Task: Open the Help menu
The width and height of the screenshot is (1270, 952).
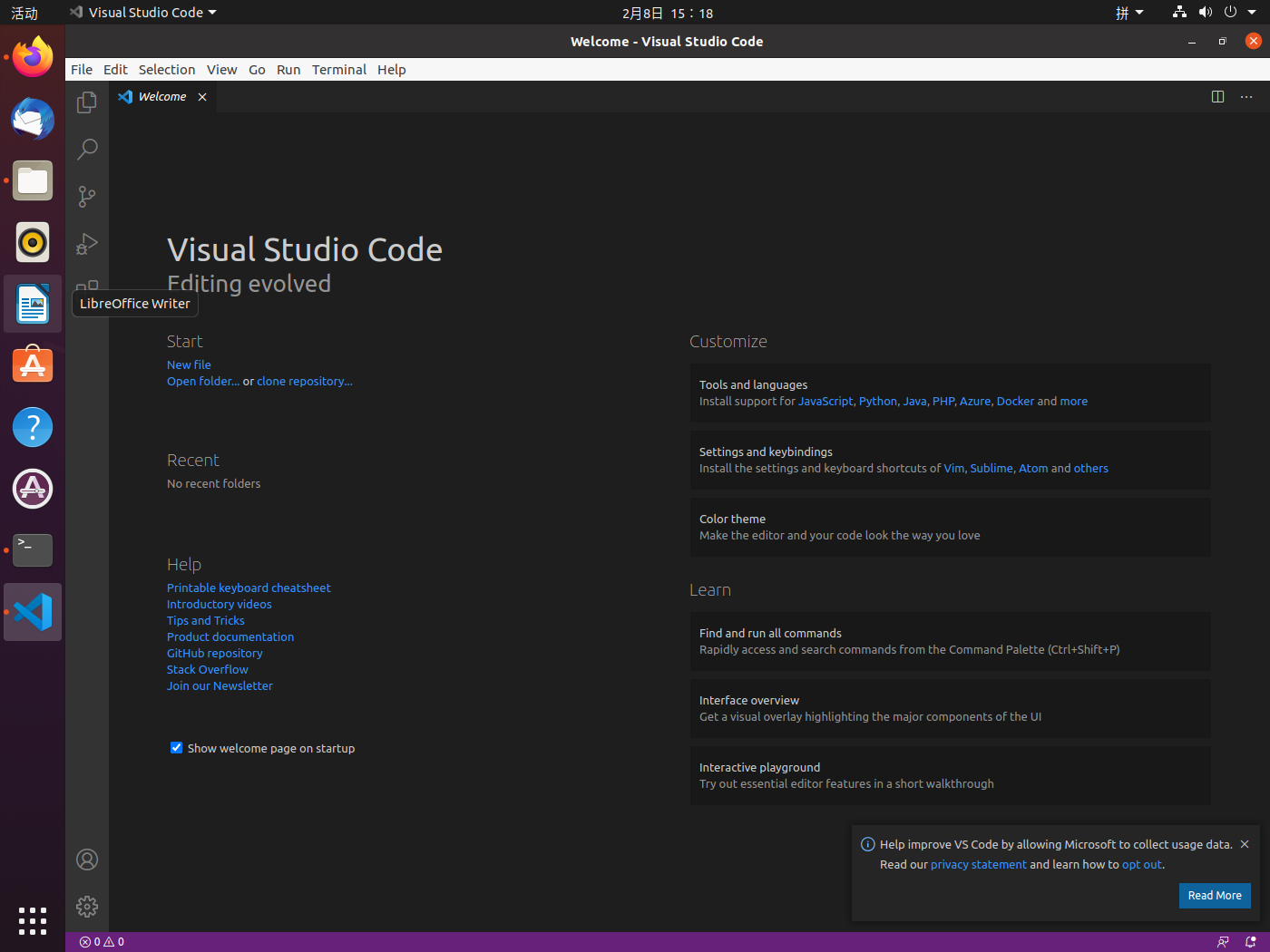Action: coord(392,70)
